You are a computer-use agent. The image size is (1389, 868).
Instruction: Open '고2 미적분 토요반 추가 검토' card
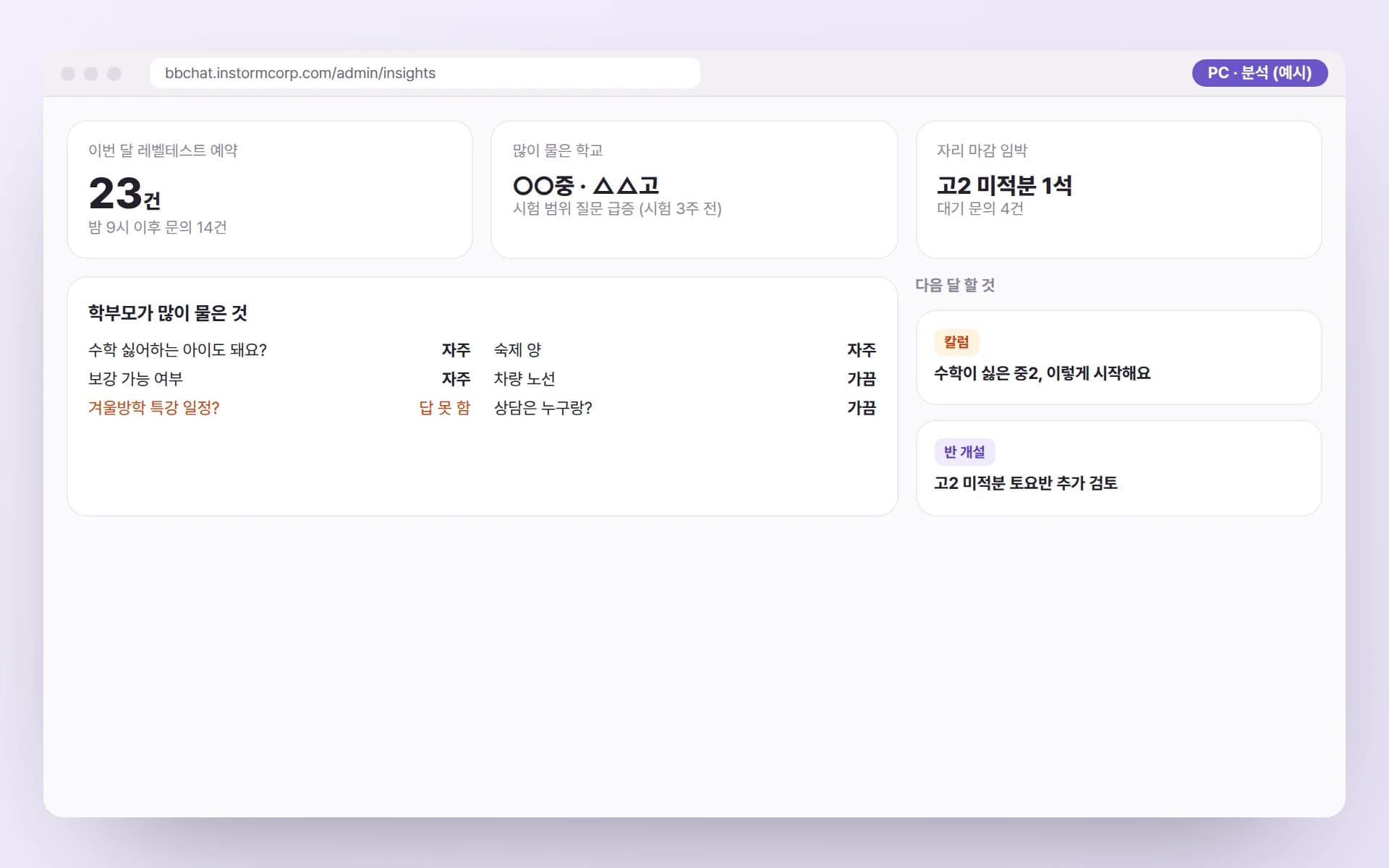click(x=1118, y=468)
